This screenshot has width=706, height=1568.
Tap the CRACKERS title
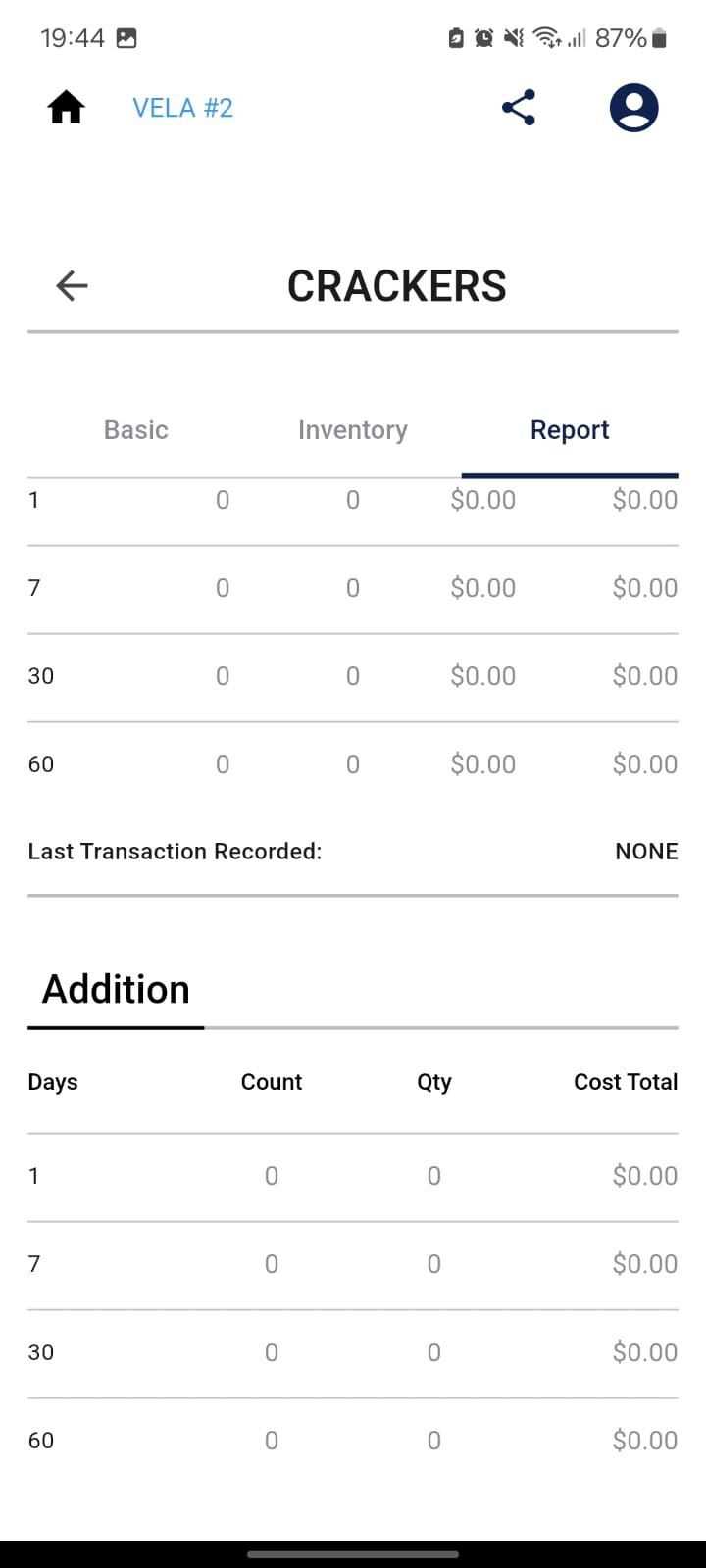click(397, 286)
